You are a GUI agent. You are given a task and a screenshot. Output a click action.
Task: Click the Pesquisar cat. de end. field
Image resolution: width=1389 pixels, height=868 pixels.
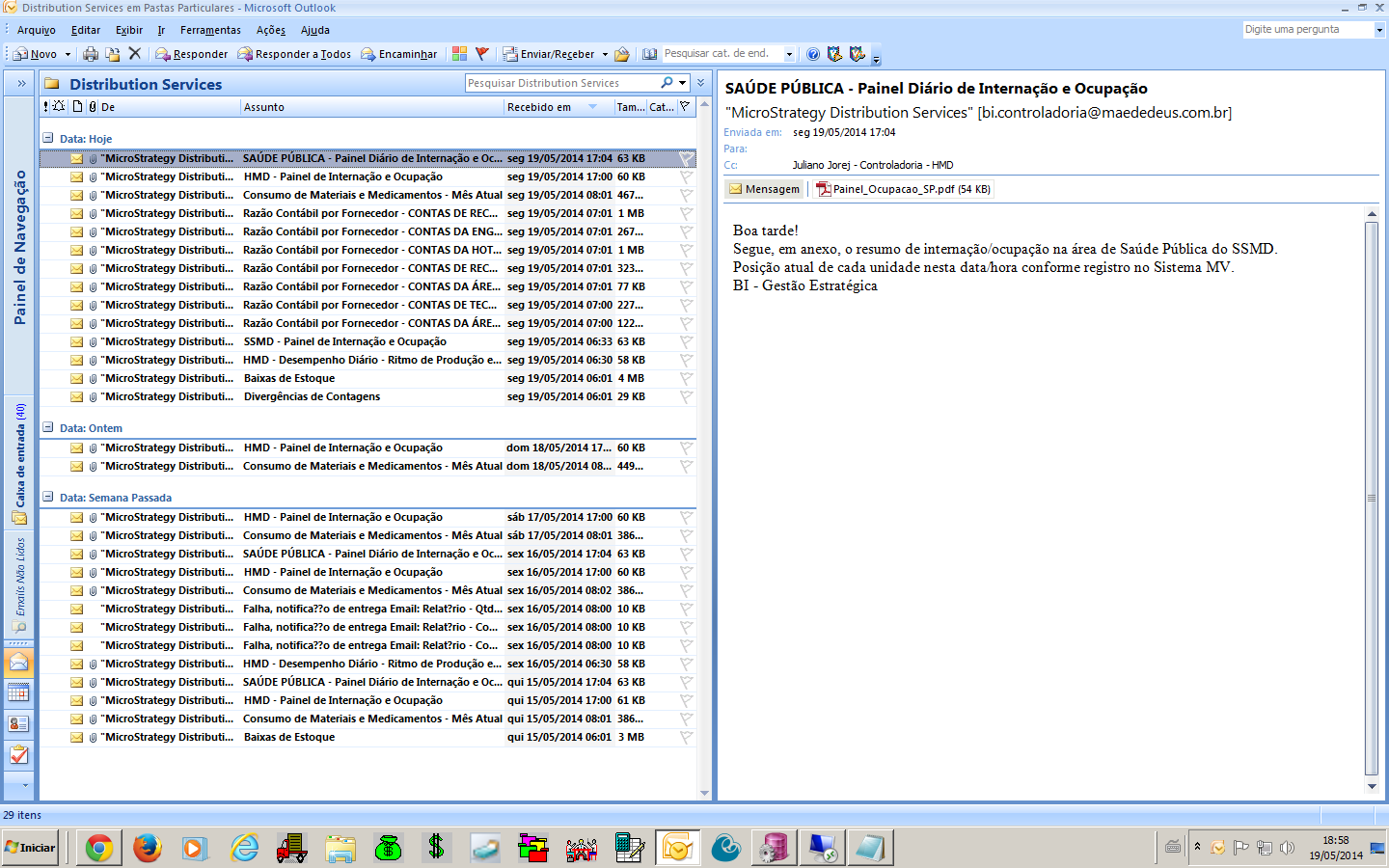722,54
